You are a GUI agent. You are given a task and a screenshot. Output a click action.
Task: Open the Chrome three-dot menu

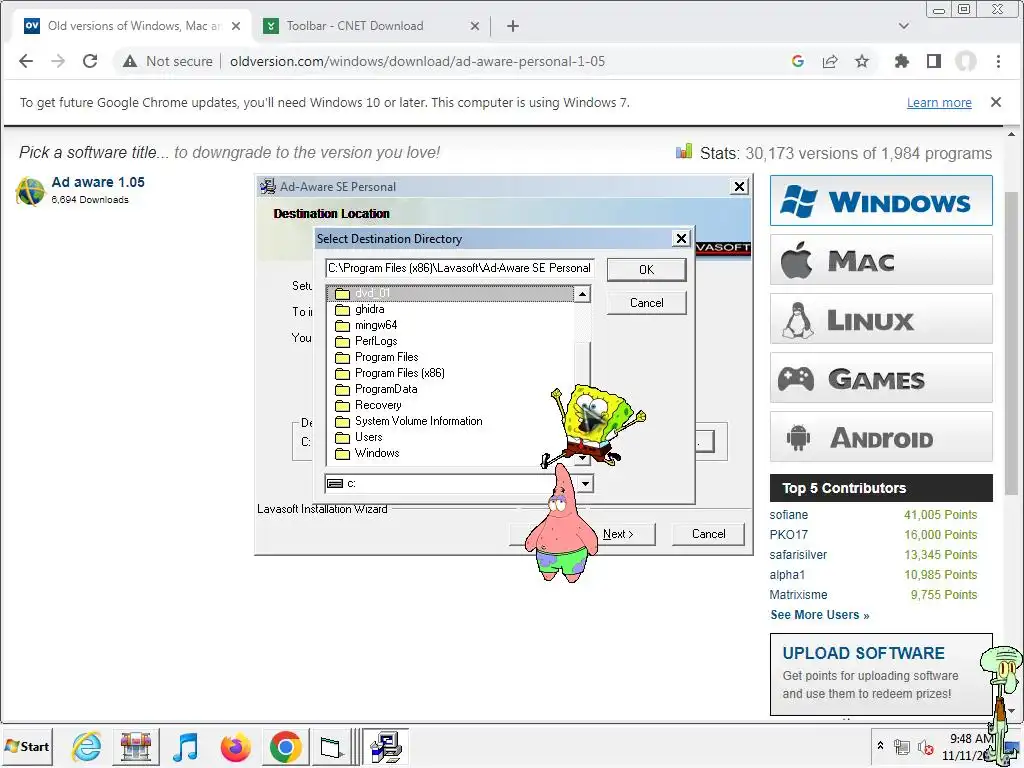(x=998, y=61)
